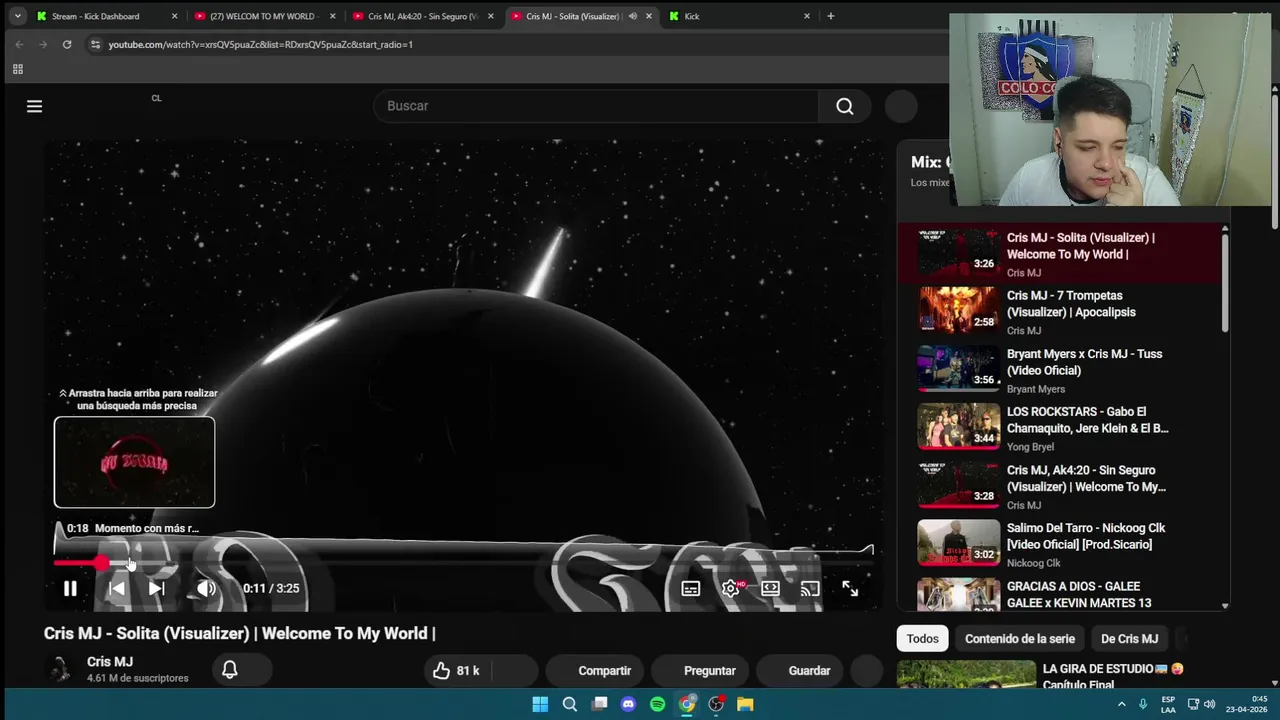Screen dimensions: 1280x720
Task: Open File Explorer from the taskbar
Action: click(745, 704)
